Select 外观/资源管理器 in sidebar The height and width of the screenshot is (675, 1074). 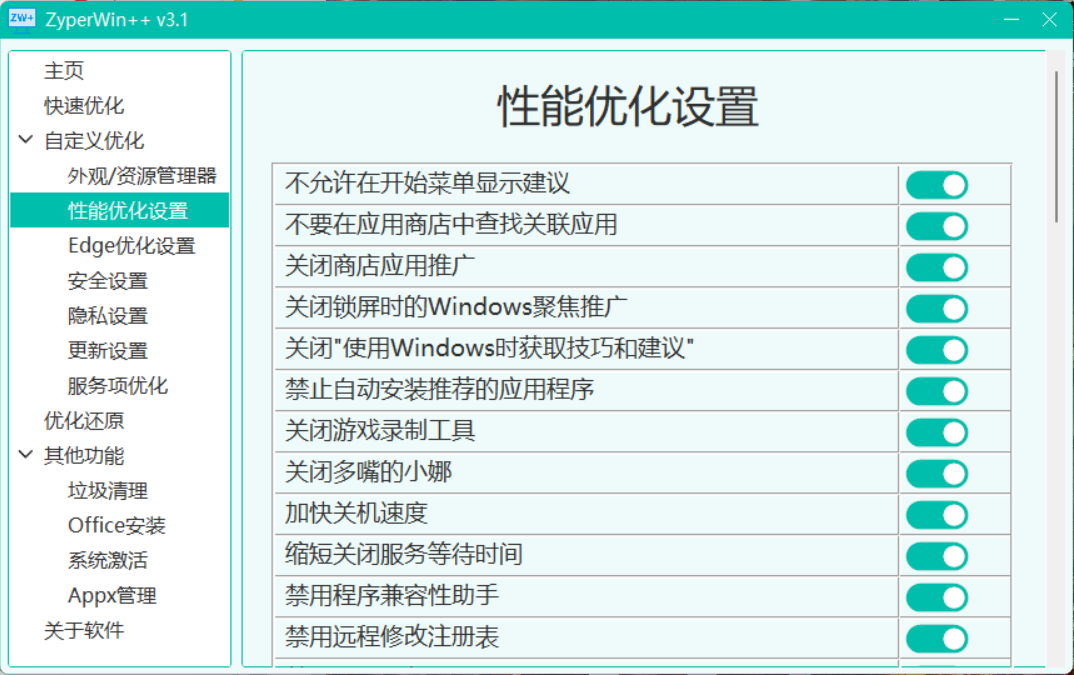pos(142,176)
